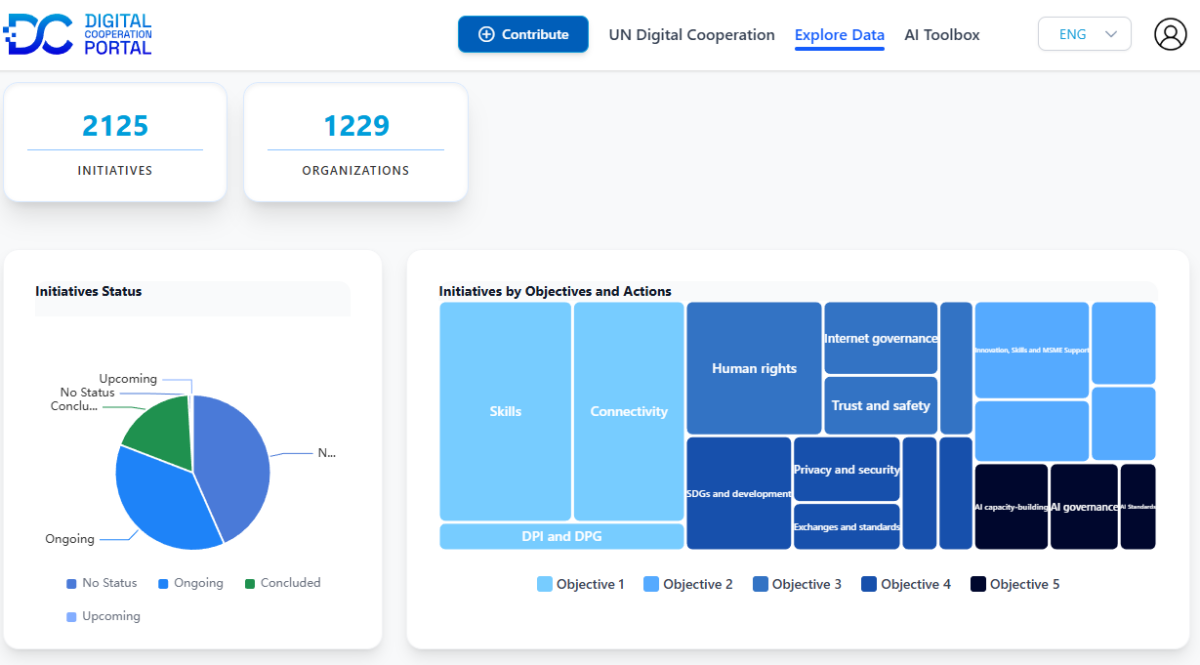The image size is (1200, 665).
Task: Expand the Connectivity treemap block
Action: (x=628, y=411)
